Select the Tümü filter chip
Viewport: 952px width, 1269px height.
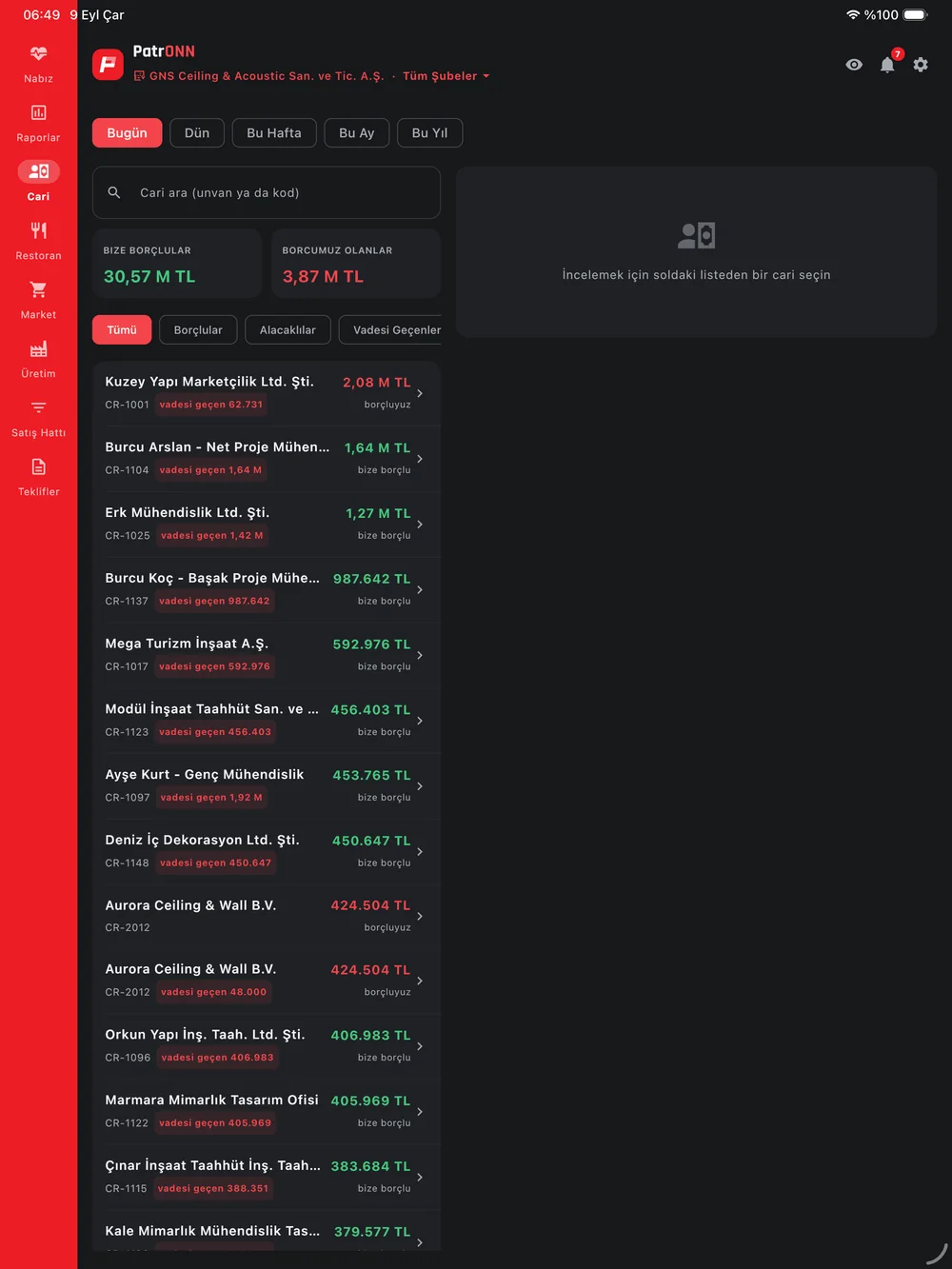122,329
